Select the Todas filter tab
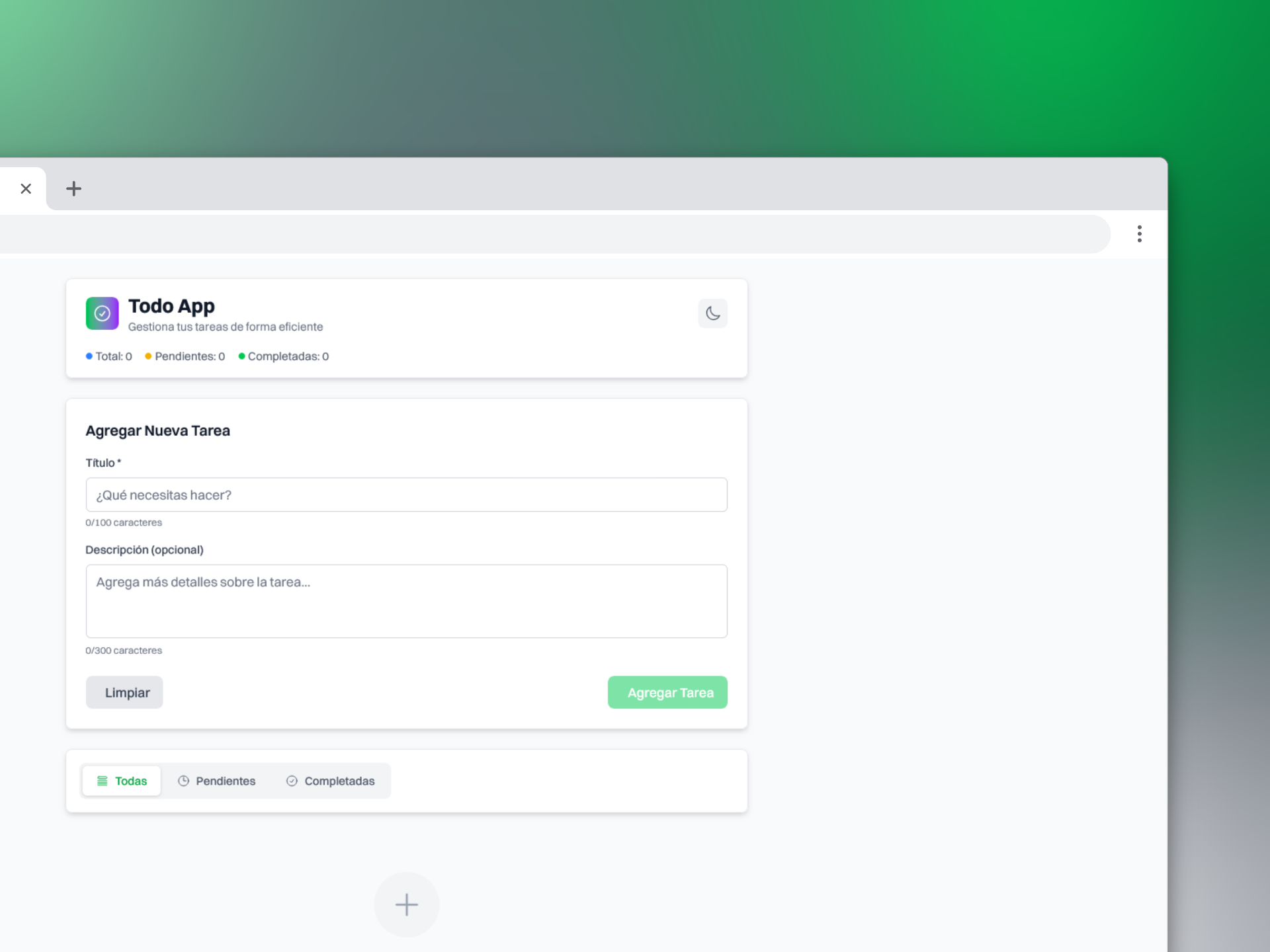The image size is (1270, 952). click(x=122, y=781)
